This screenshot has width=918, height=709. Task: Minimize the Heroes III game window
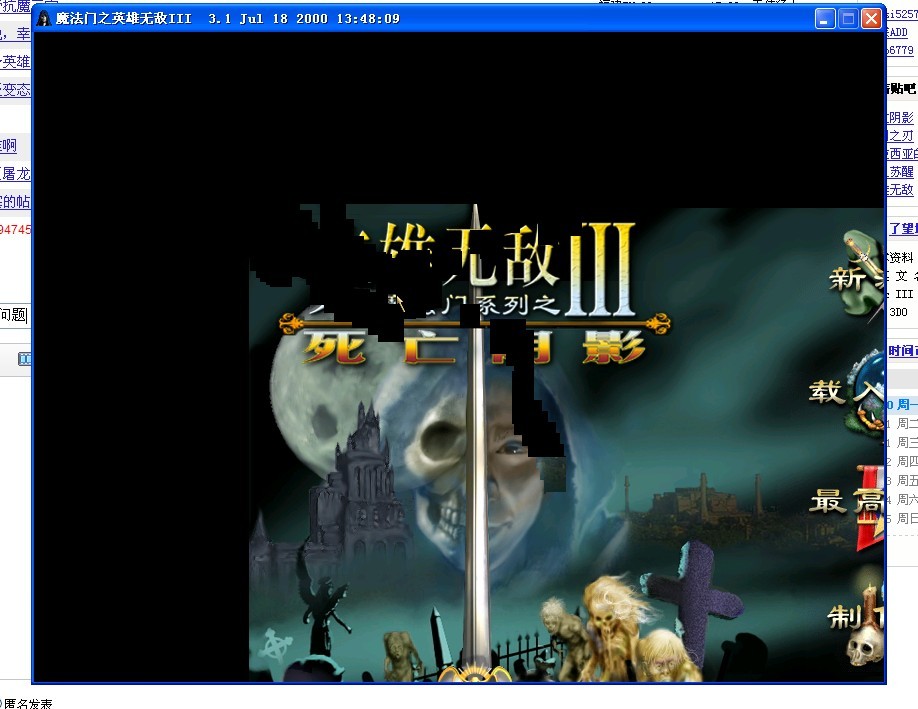pos(824,18)
